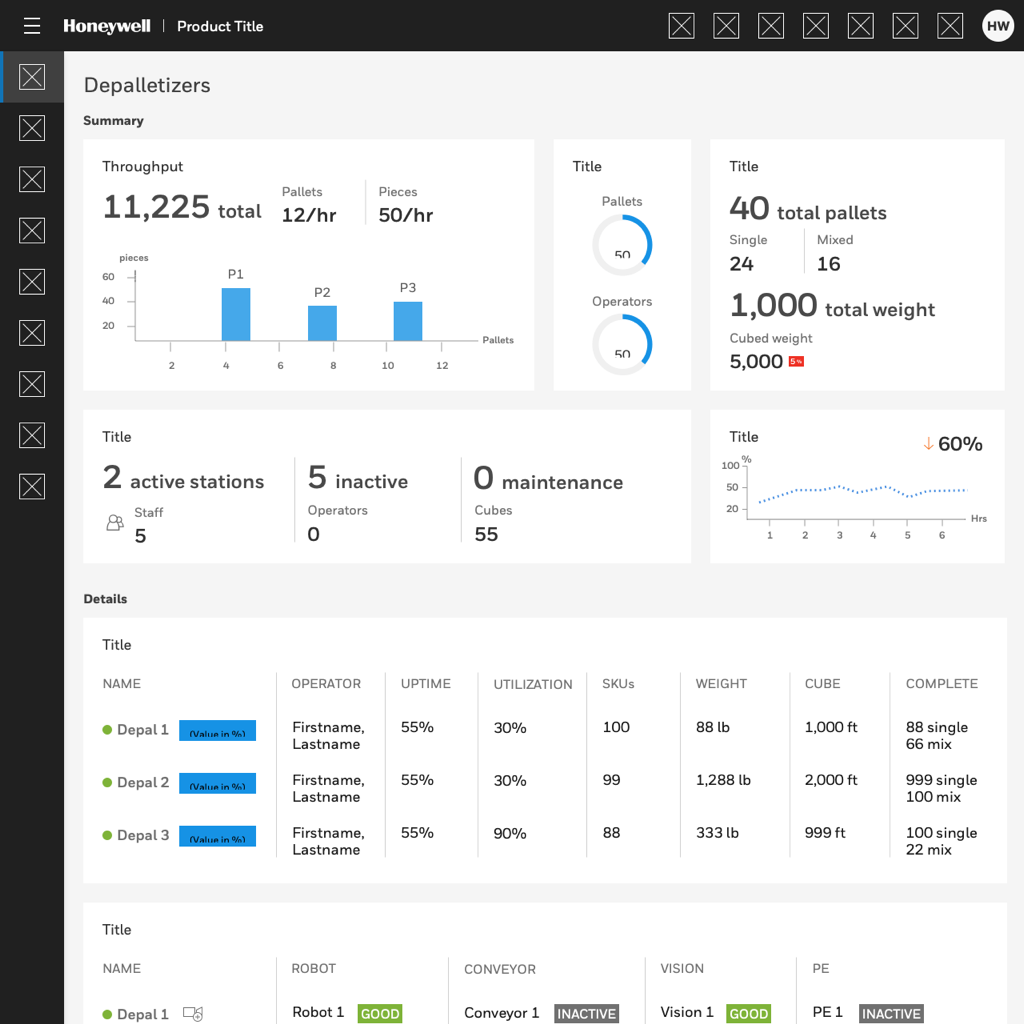Viewport: 1024px width, 1024px height.
Task: Click the UTILIZATION column header
Action: pyautogui.click(x=533, y=684)
